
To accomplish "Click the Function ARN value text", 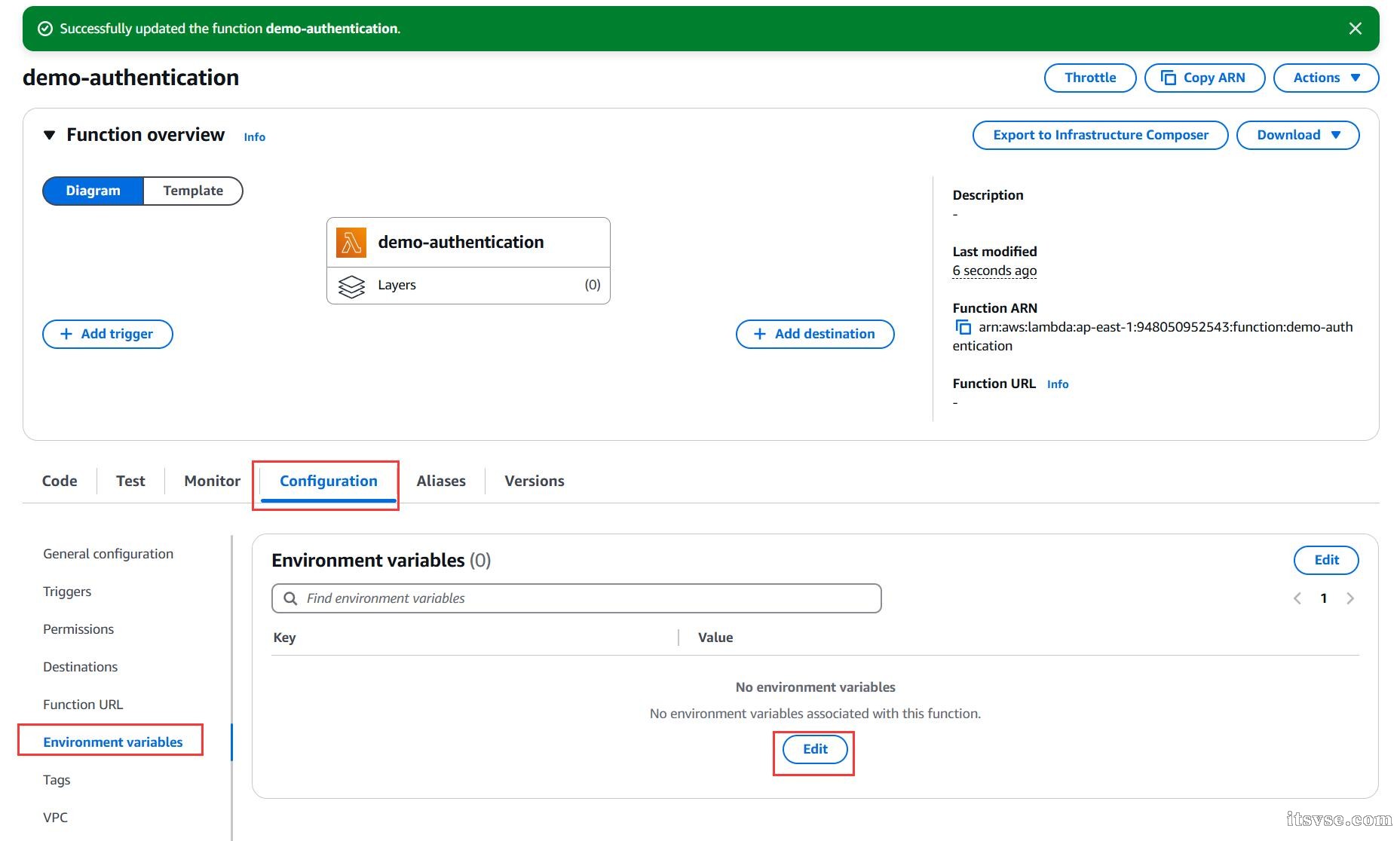I will (x=1153, y=336).
